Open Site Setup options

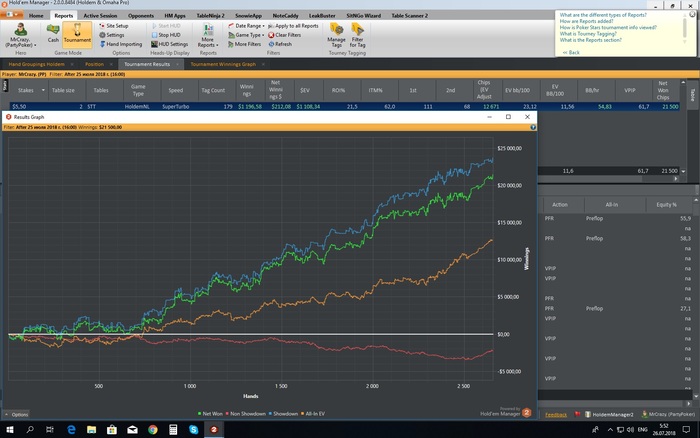click(113, 26)
